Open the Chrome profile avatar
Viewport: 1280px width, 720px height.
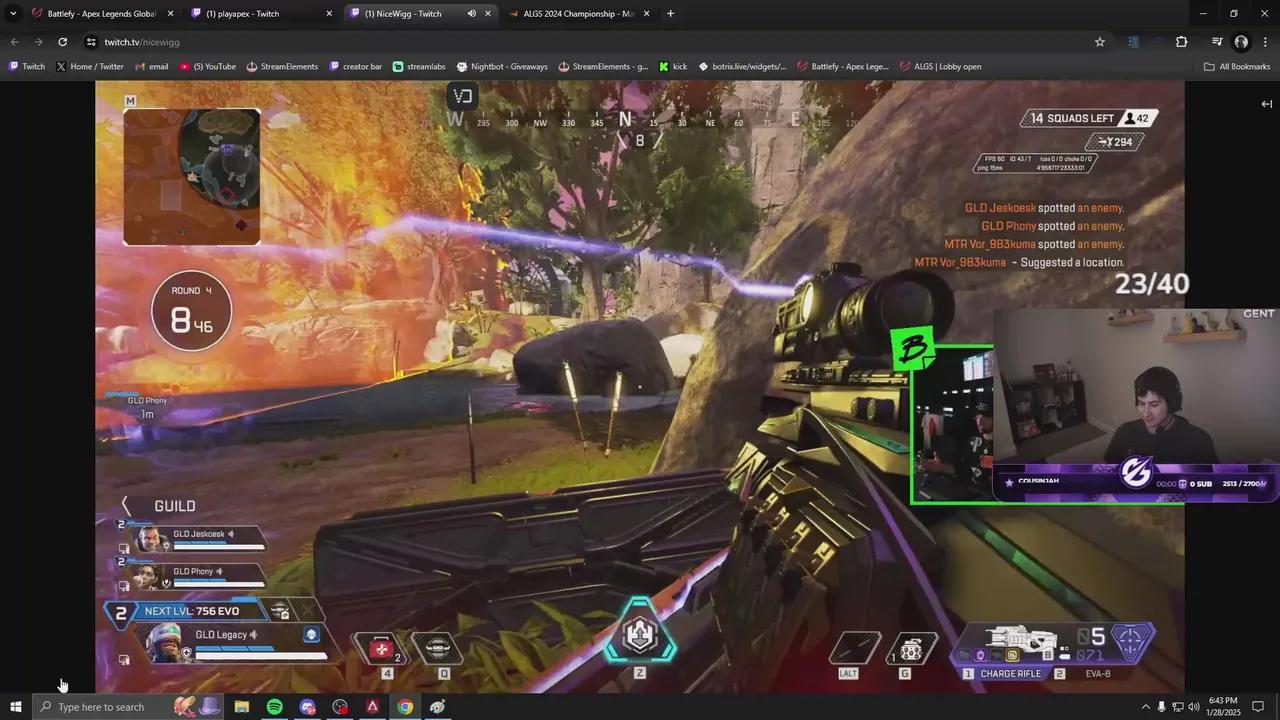pos(1241,42)
